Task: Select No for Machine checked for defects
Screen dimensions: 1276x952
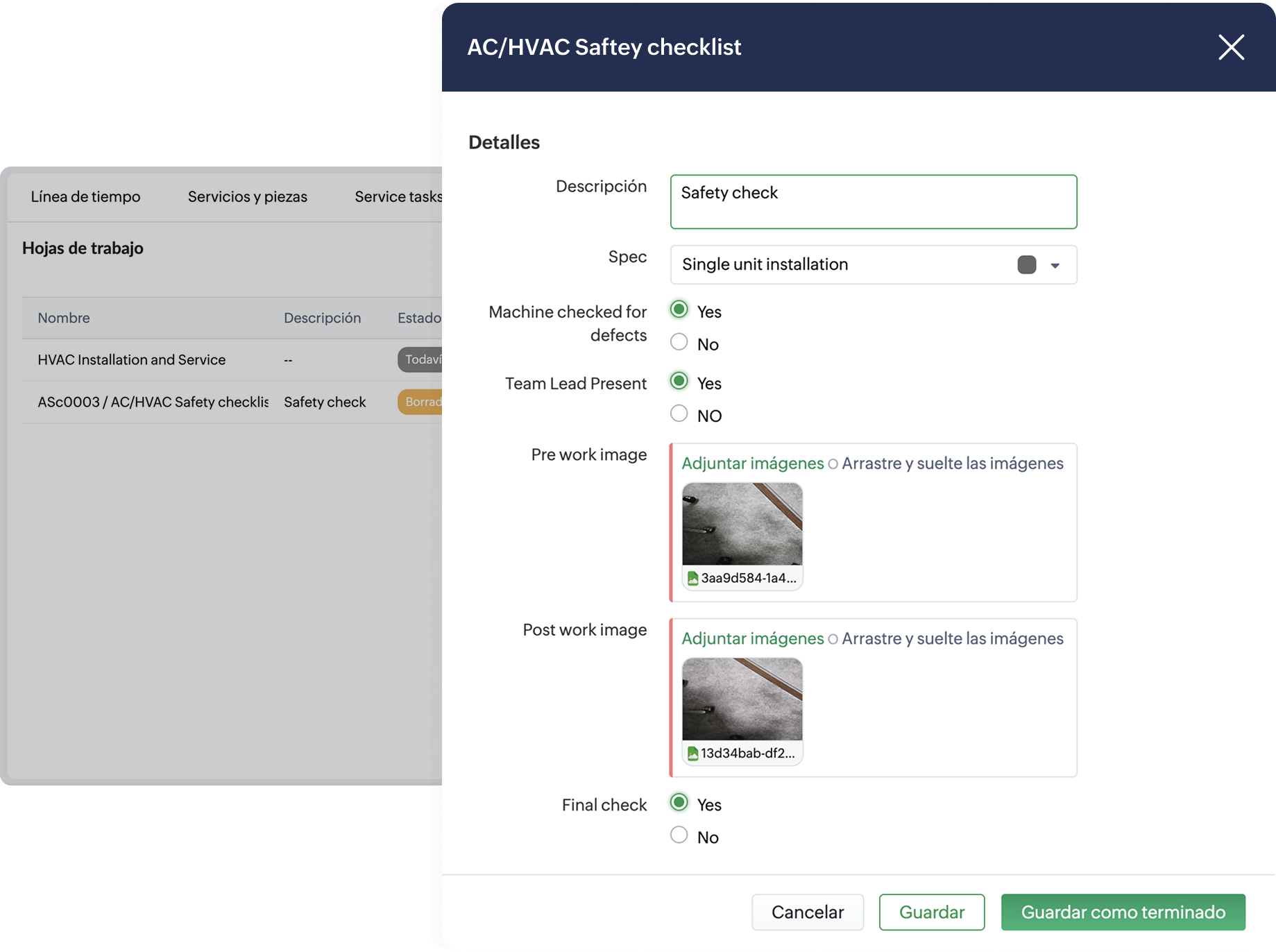Action: (679, 342)
